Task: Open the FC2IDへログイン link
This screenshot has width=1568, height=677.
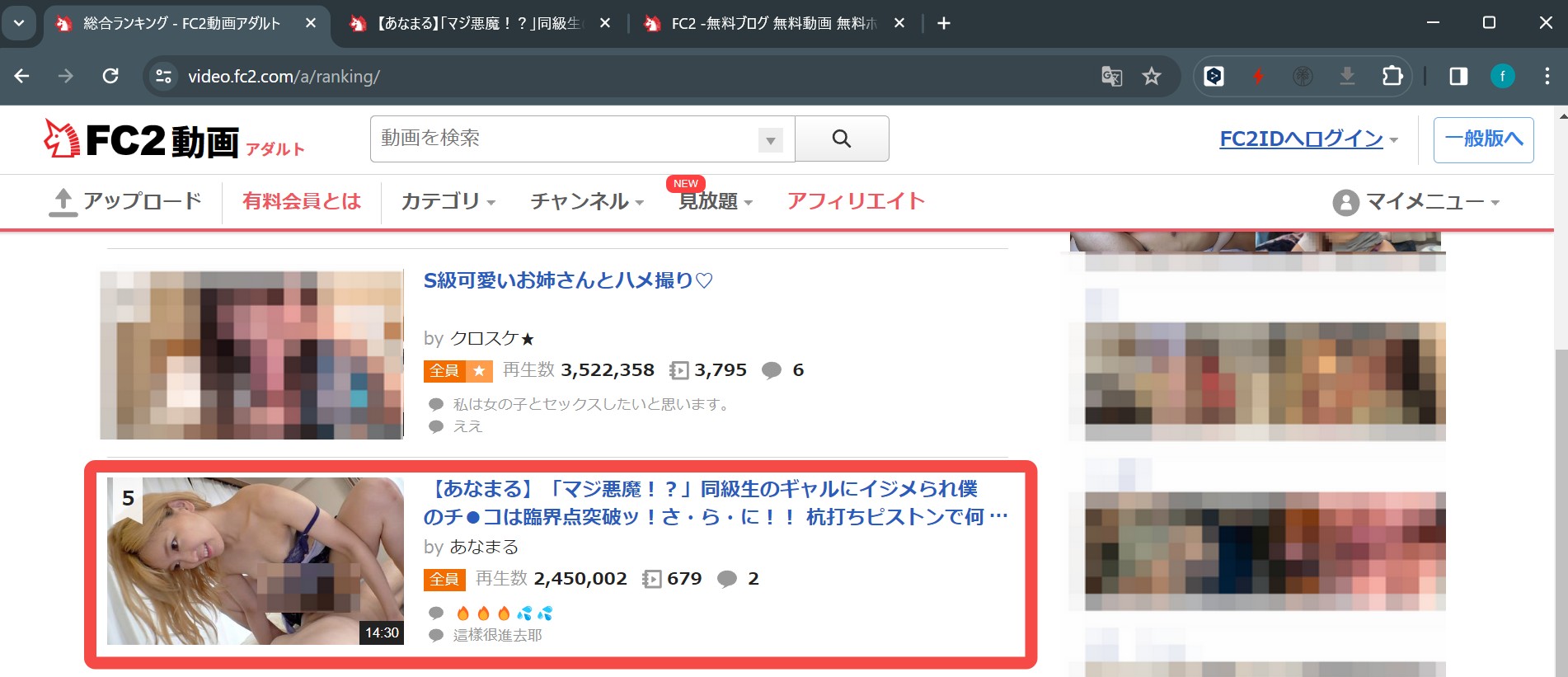Action: tap(1301, 139)
